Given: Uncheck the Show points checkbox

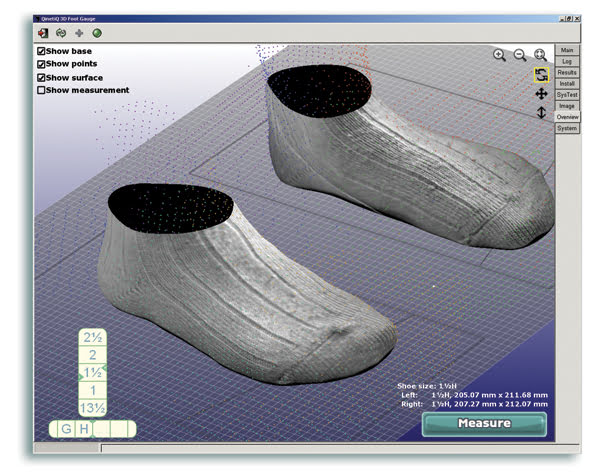Looking at the screenshot, I should (41, 64).
